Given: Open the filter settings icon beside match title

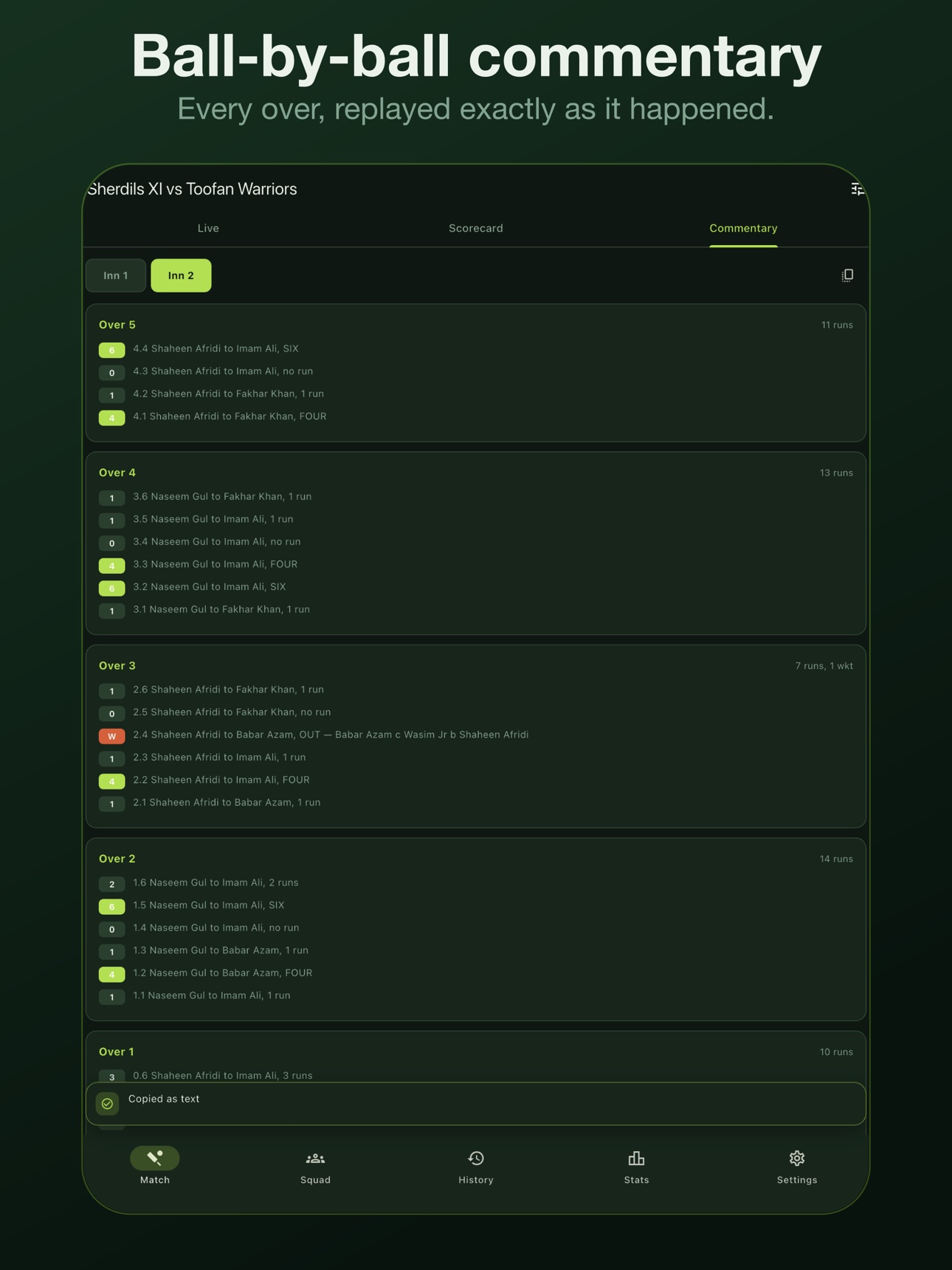Looking at the screenshot, I should click(856, 189).
